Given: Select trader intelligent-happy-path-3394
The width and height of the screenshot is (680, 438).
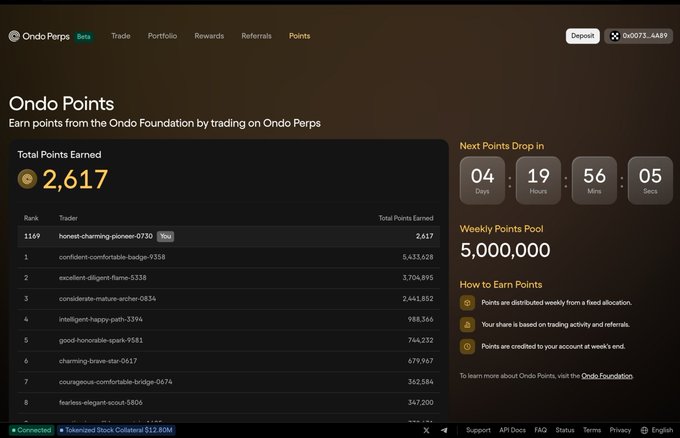Looking at the screenshot, I should click(101, 319).
